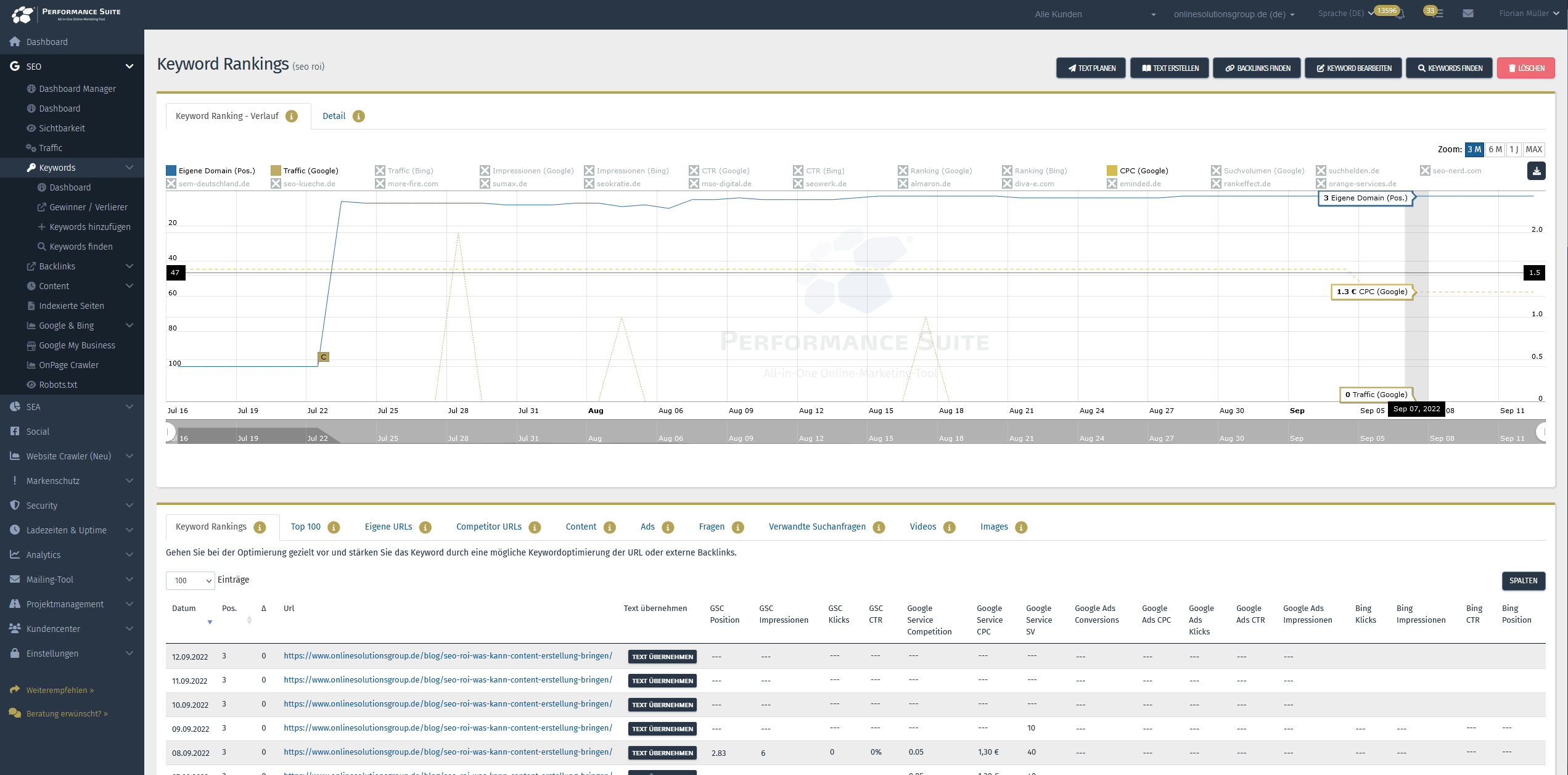Click TEXT PLANEN button
The image size is (1568, 775).
pyautogui.click(x=1091, y=68)
